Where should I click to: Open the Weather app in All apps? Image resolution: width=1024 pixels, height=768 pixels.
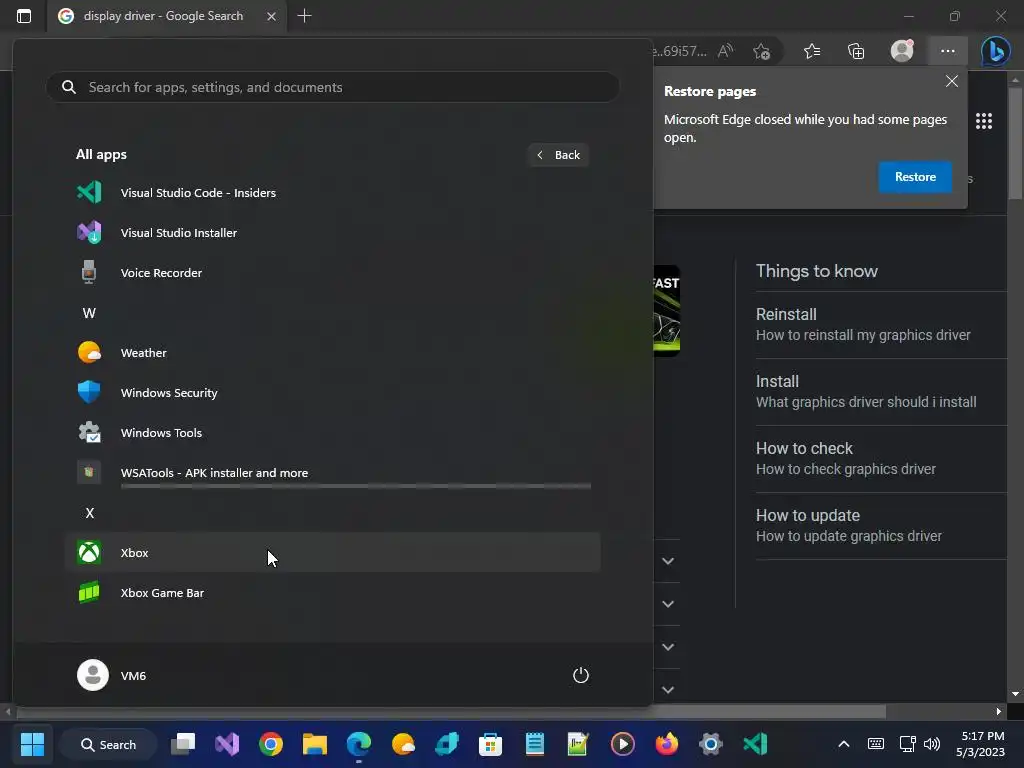pyautogui.click(x=332, y=353)
